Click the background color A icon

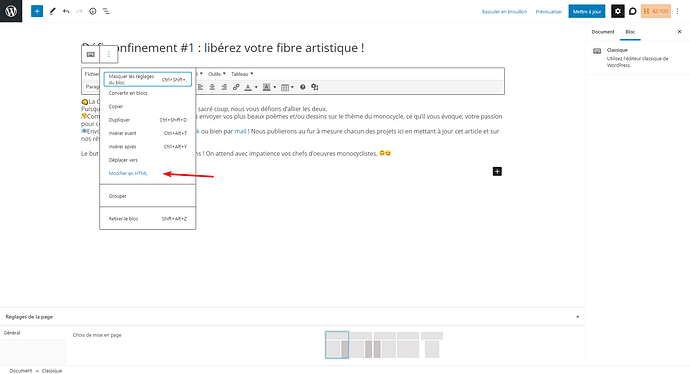pyautogui.click(x=266, y=87)
